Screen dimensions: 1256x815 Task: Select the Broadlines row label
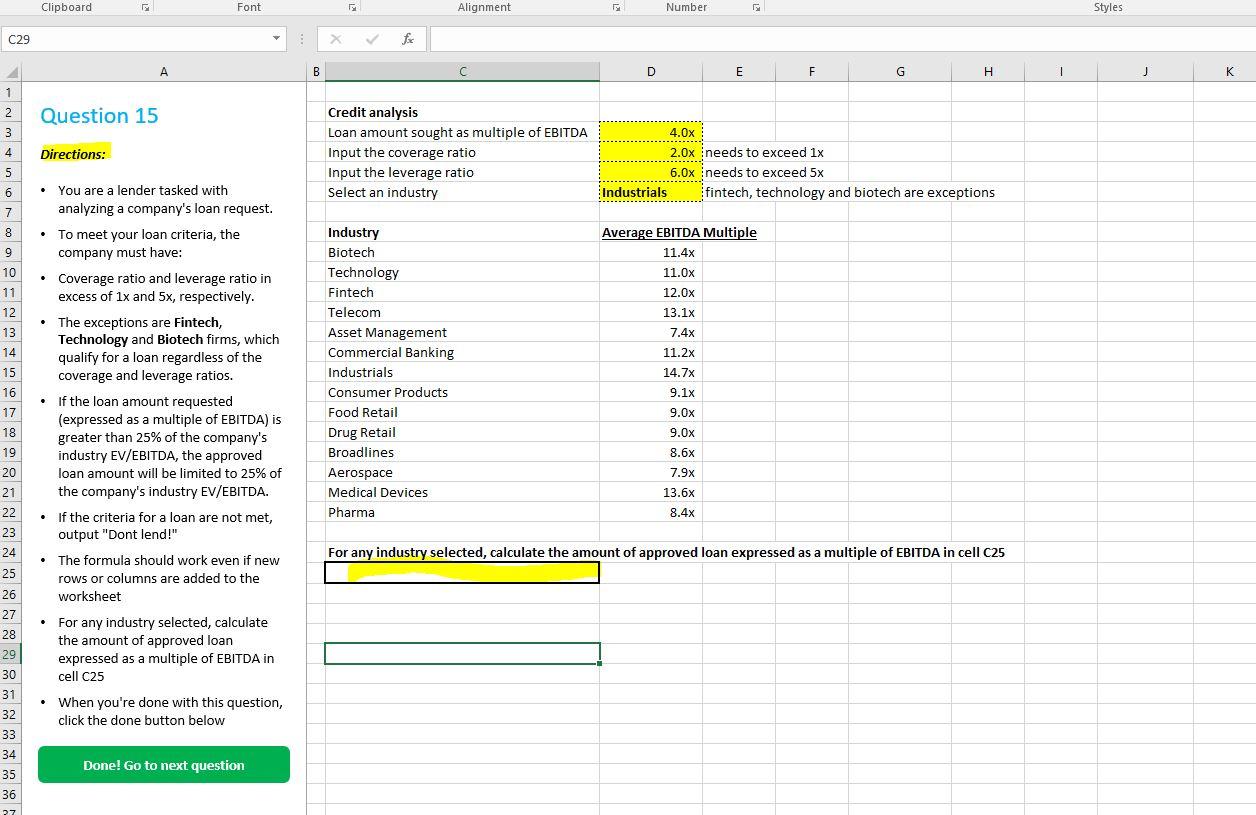(x=361, y=452)
